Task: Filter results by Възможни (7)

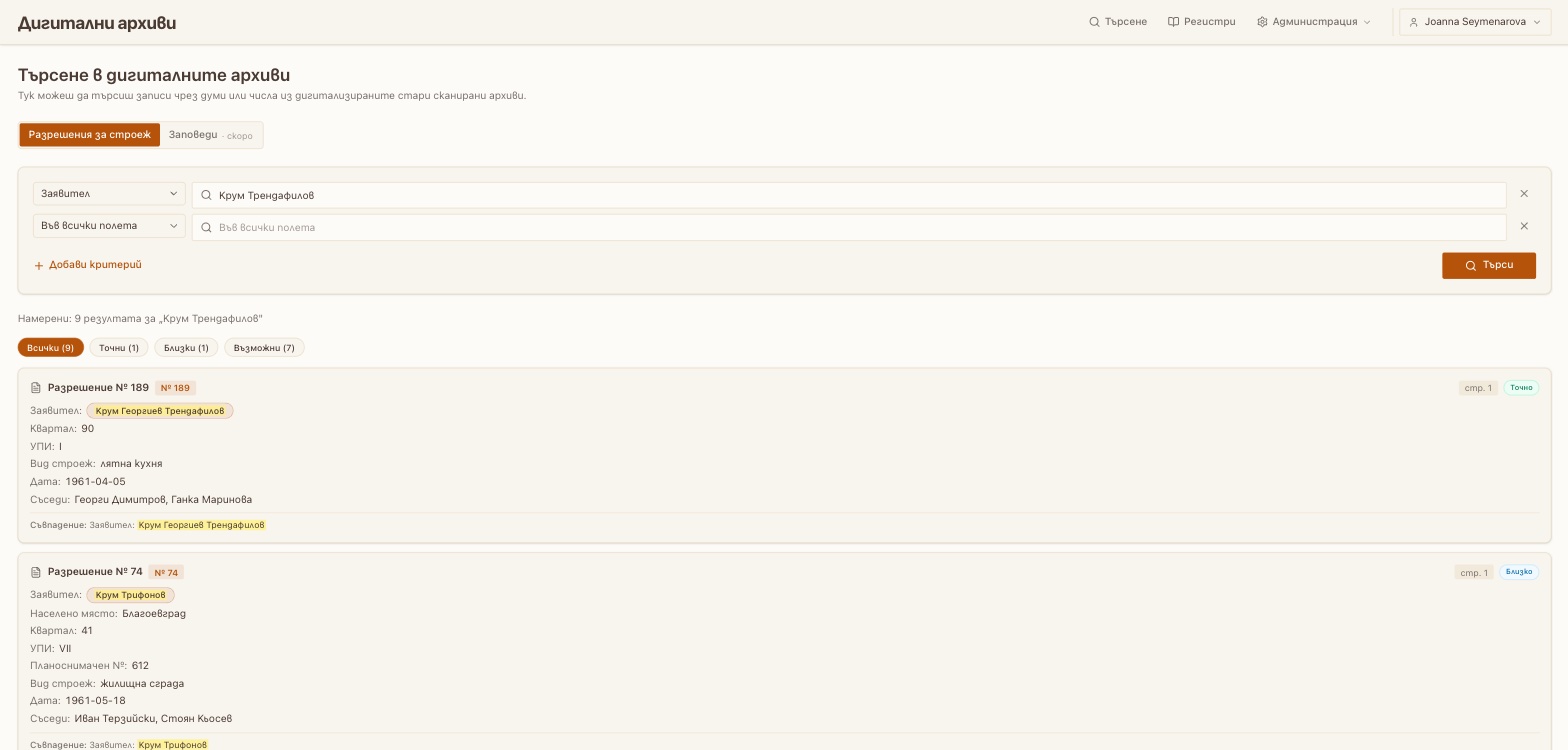Action: (x=264, y=348)
